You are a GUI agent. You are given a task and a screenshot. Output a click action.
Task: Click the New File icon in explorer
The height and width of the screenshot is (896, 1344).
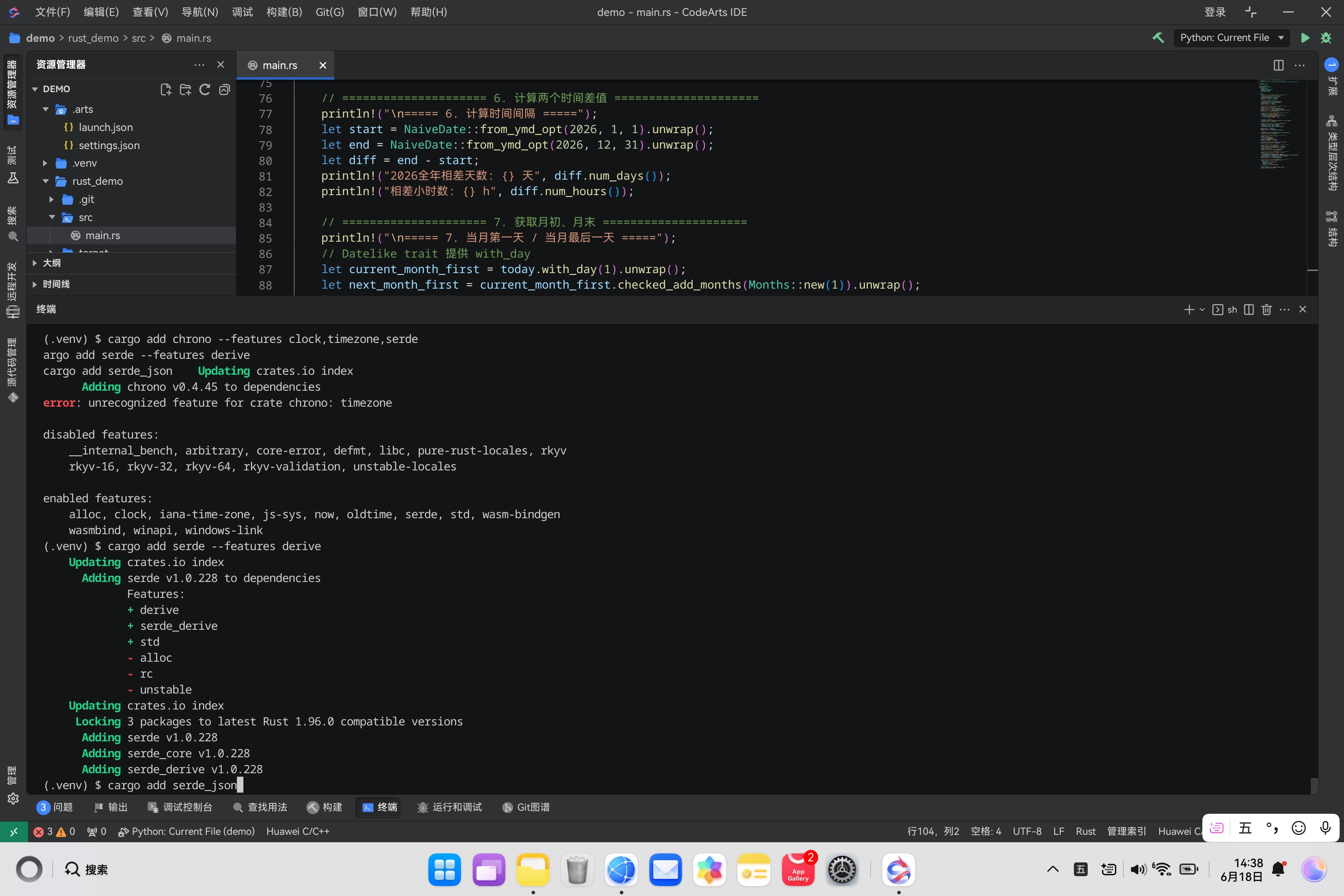point(166,89)
